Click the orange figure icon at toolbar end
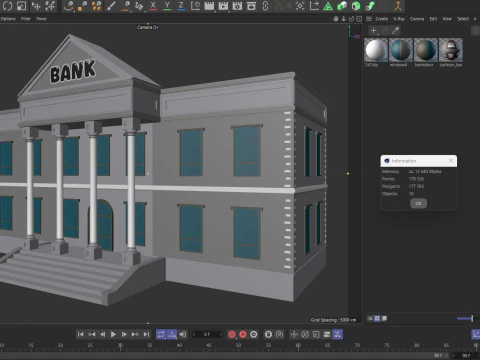The width and height of the screenshot is (480, 360). point(398,6)
